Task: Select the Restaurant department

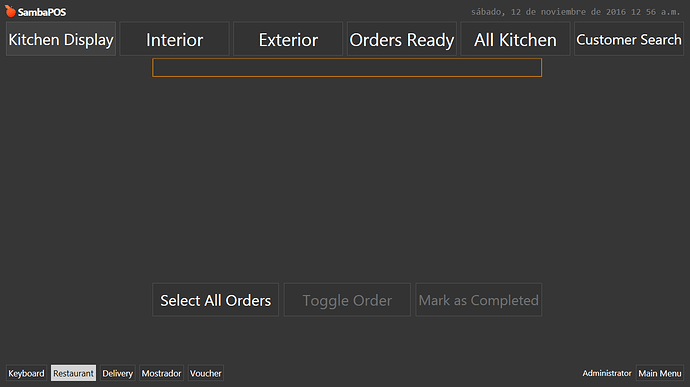Action: [x=73, y=373]
